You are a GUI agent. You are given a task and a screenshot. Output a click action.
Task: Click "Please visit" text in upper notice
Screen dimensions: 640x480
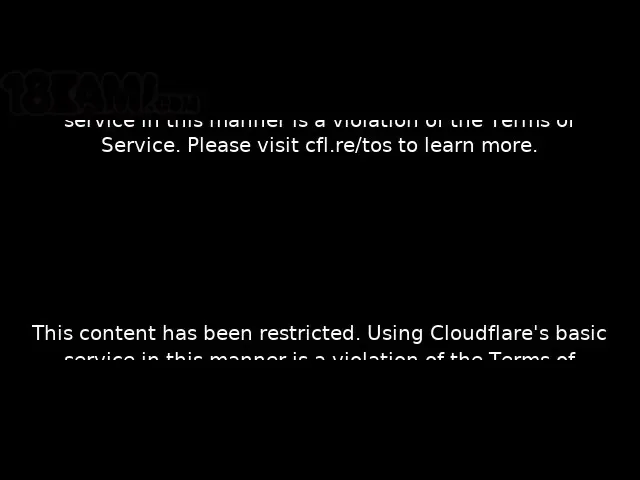click(243, 145)
